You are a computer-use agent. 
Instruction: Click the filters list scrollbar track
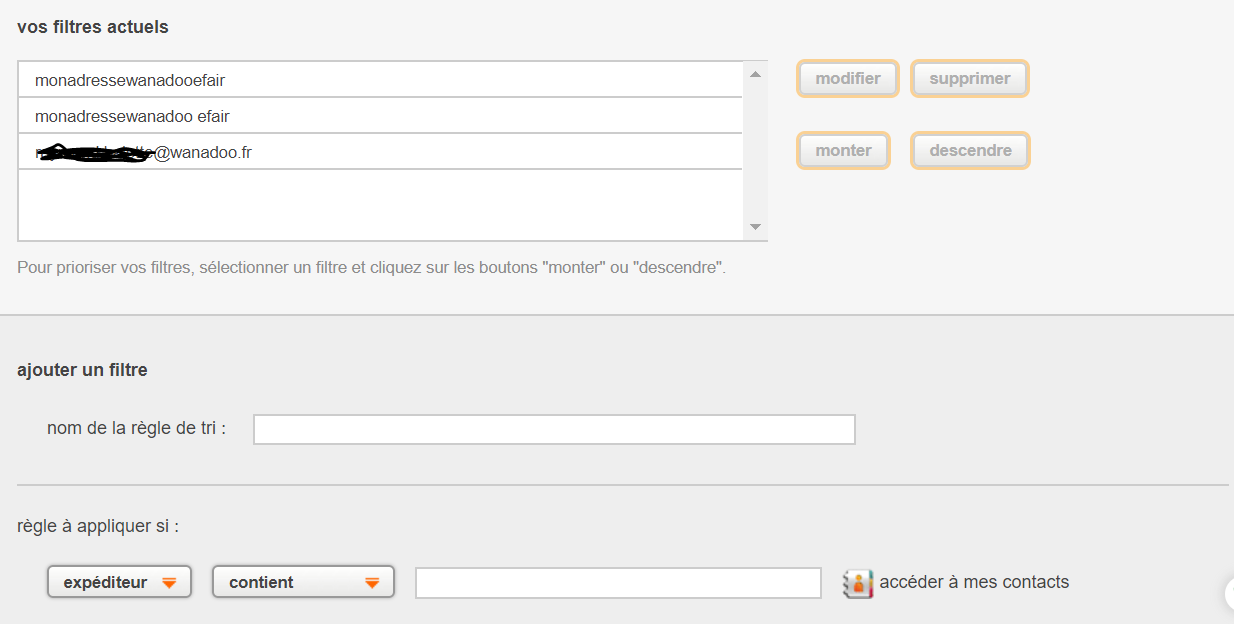[x=756, y=150]
